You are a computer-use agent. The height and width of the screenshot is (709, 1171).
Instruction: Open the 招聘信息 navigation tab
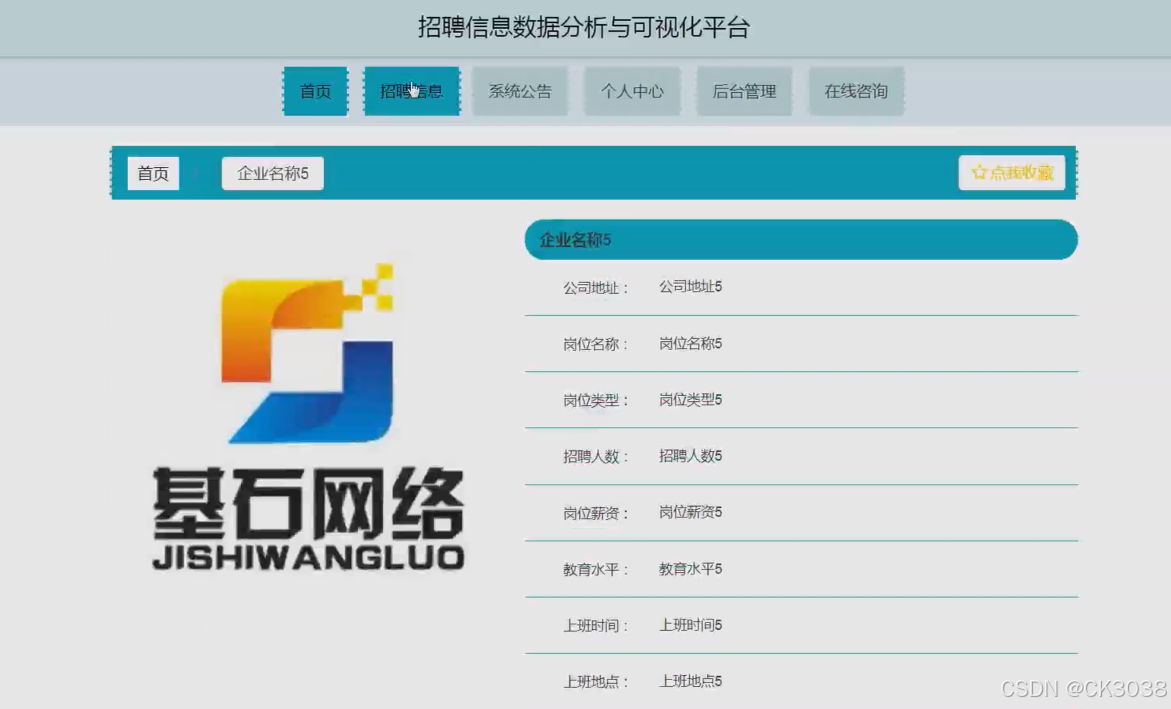pyautogui.click(x=411, y=91)
